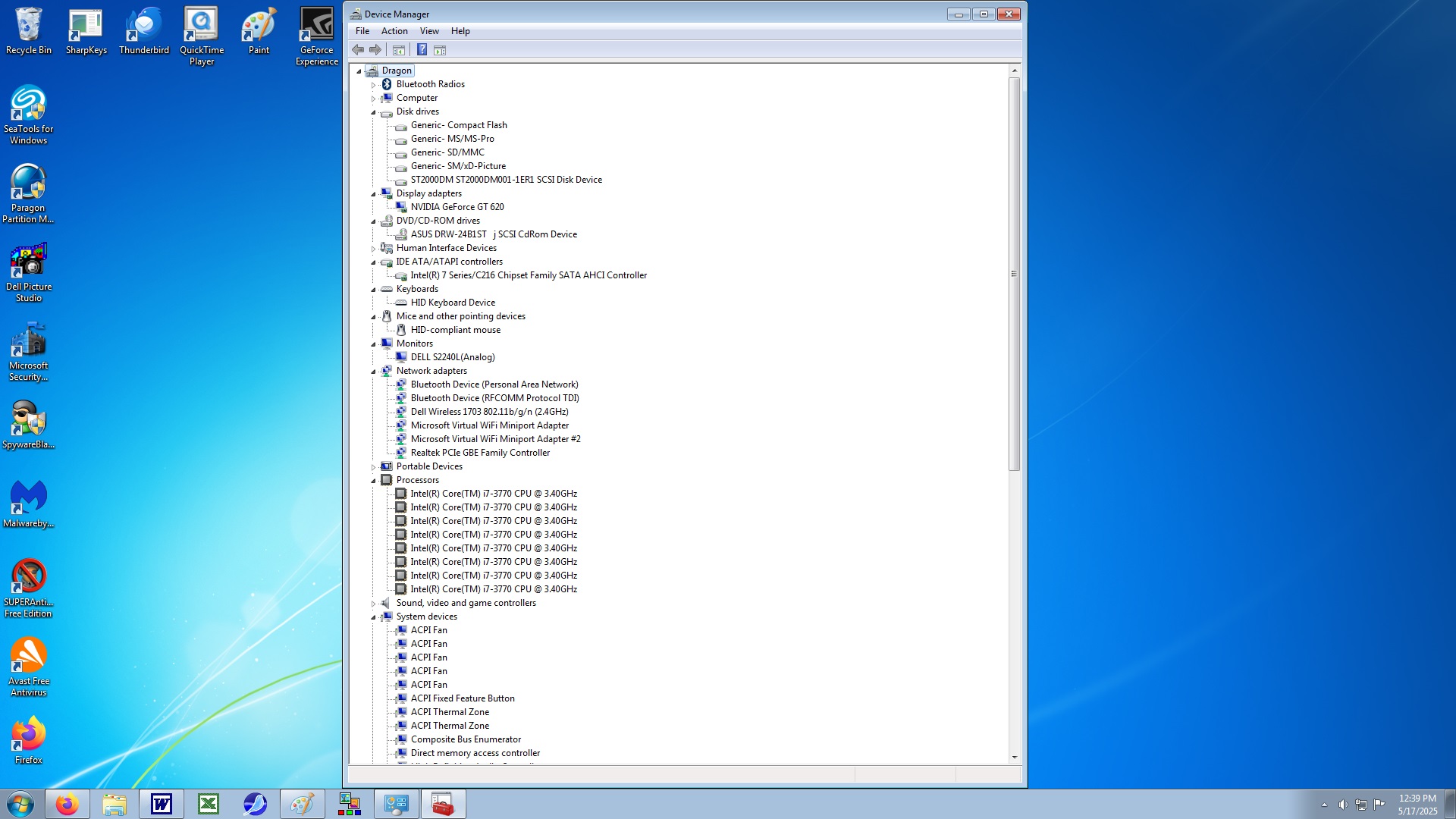Open SUPERAntiSpyware Free Edition shortcut
Viewport: 1456px width, 819px height.
(x=29, y=588)
